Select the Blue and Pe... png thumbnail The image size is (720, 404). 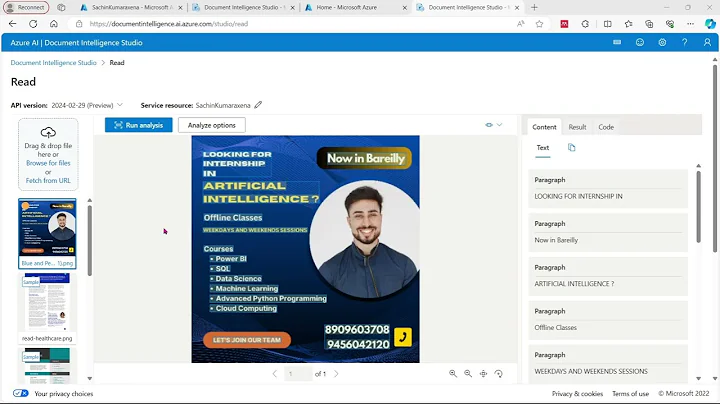click(47, 233)
